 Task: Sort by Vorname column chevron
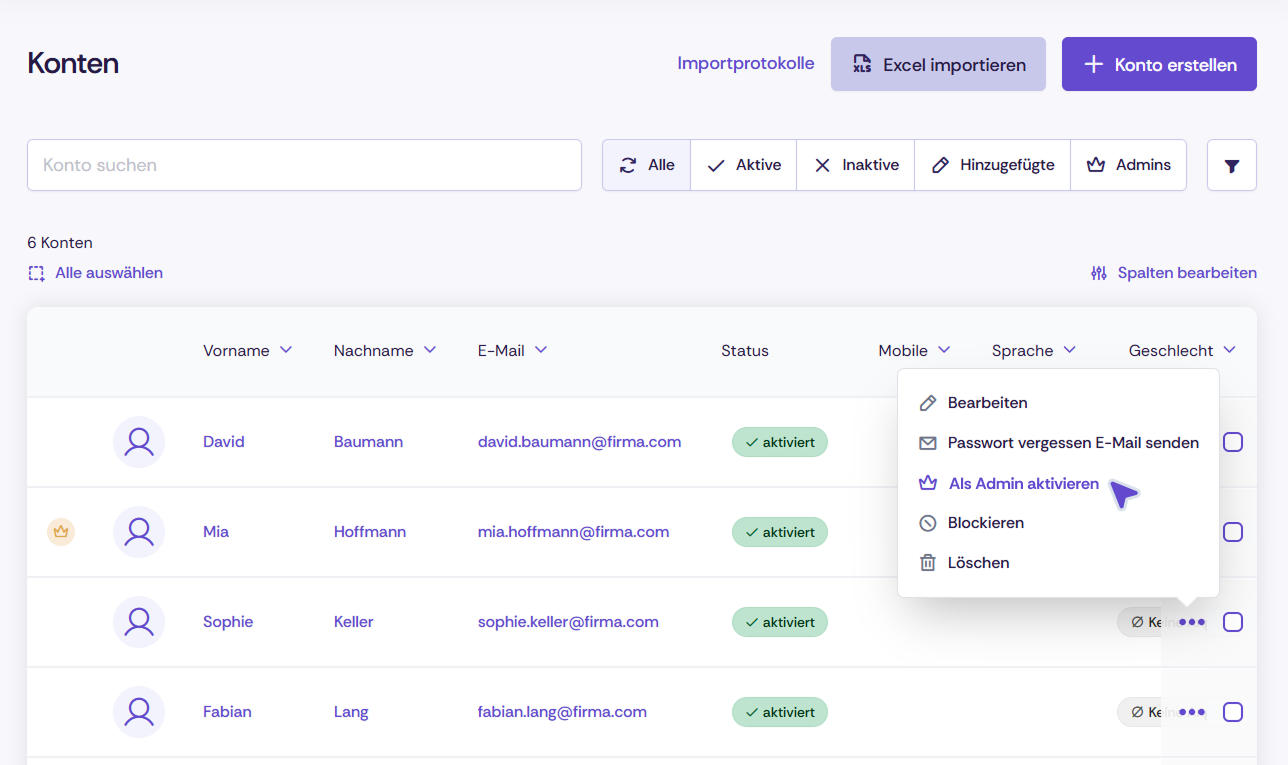(x=286, y=350)
